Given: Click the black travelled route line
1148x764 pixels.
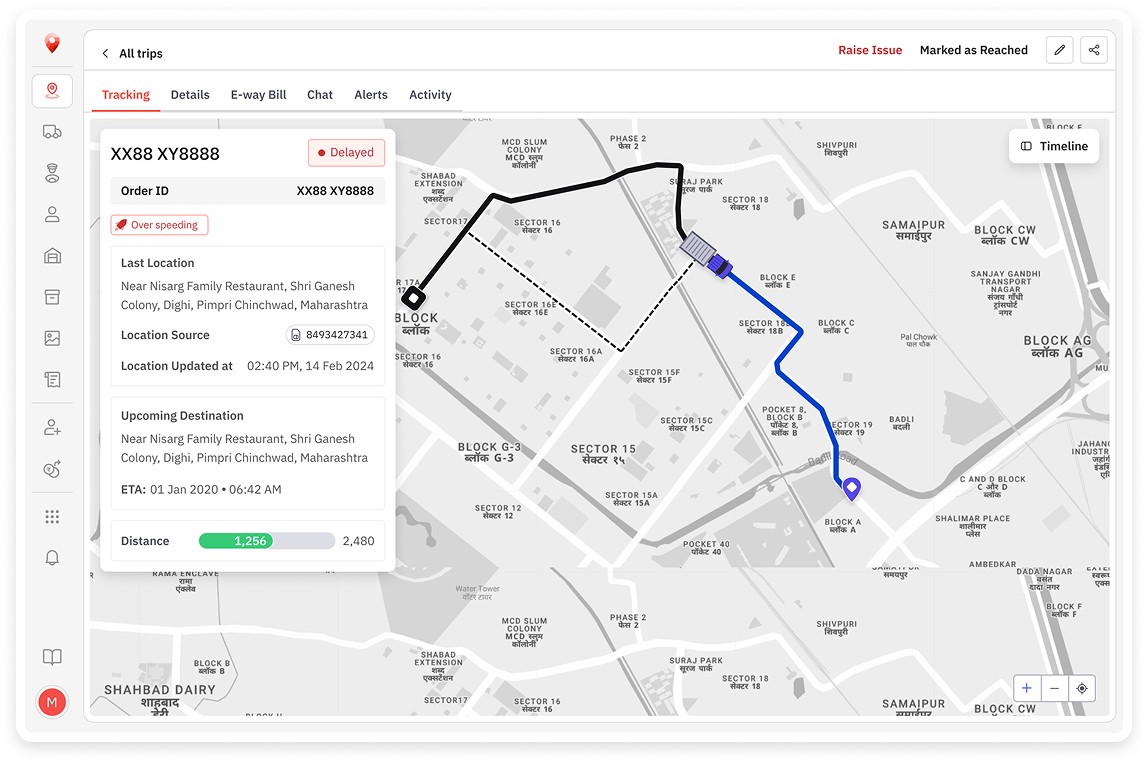Looking at the screenshot, I should [556, 192].
